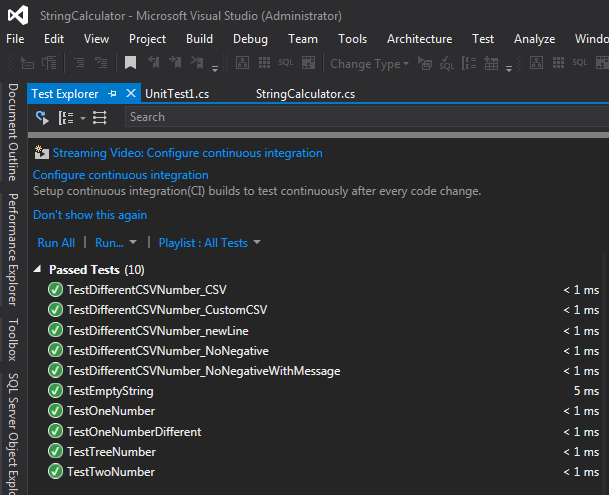609x495 pixels.
Task: Toggle the Test Explorer pin (auto hide)
Action: click(x=112, y=94)
